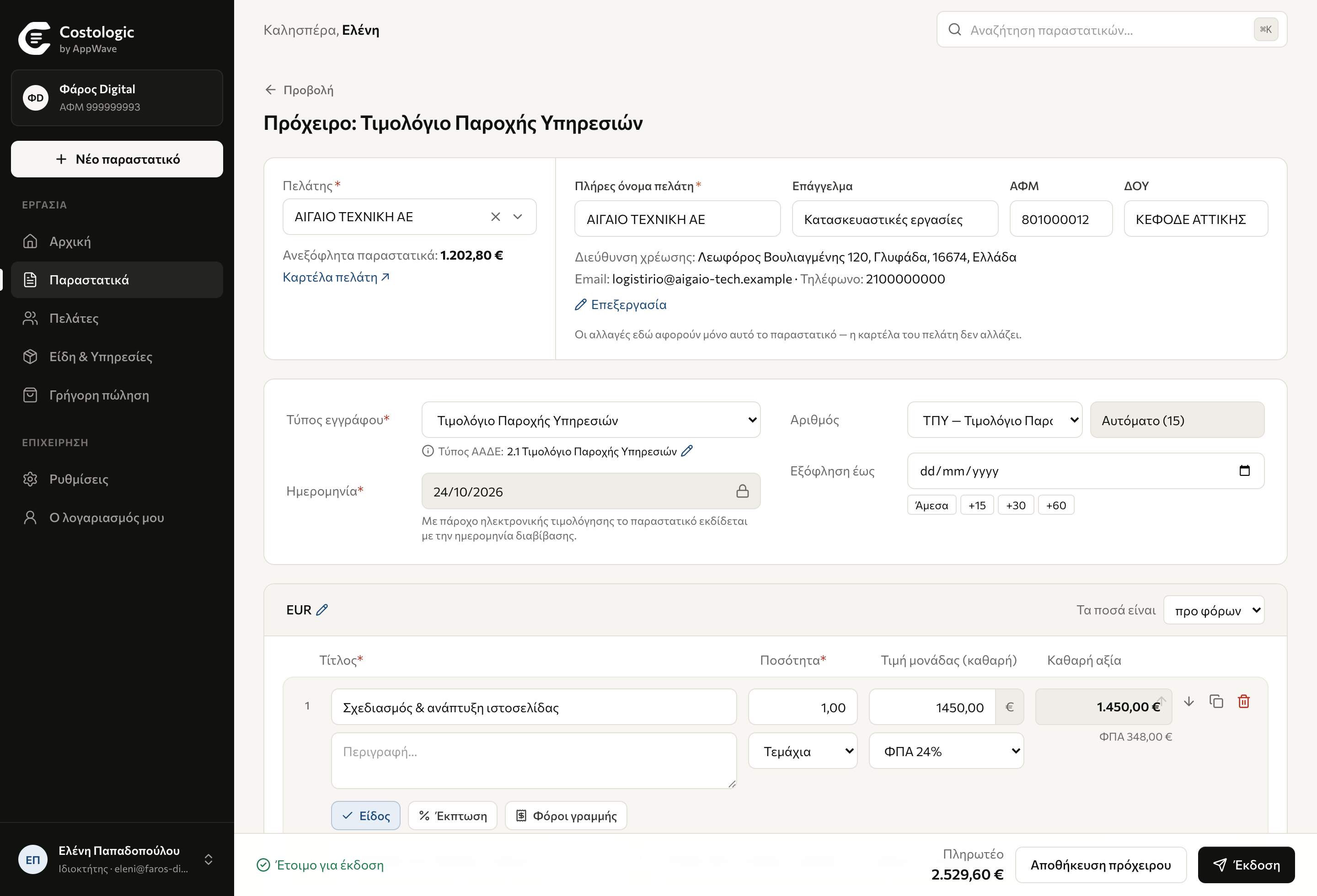The height and width of the screenshot is (896, 1317).
Task: Delete line 1 with the trash icon
Action: click(x=1244, y=701)
